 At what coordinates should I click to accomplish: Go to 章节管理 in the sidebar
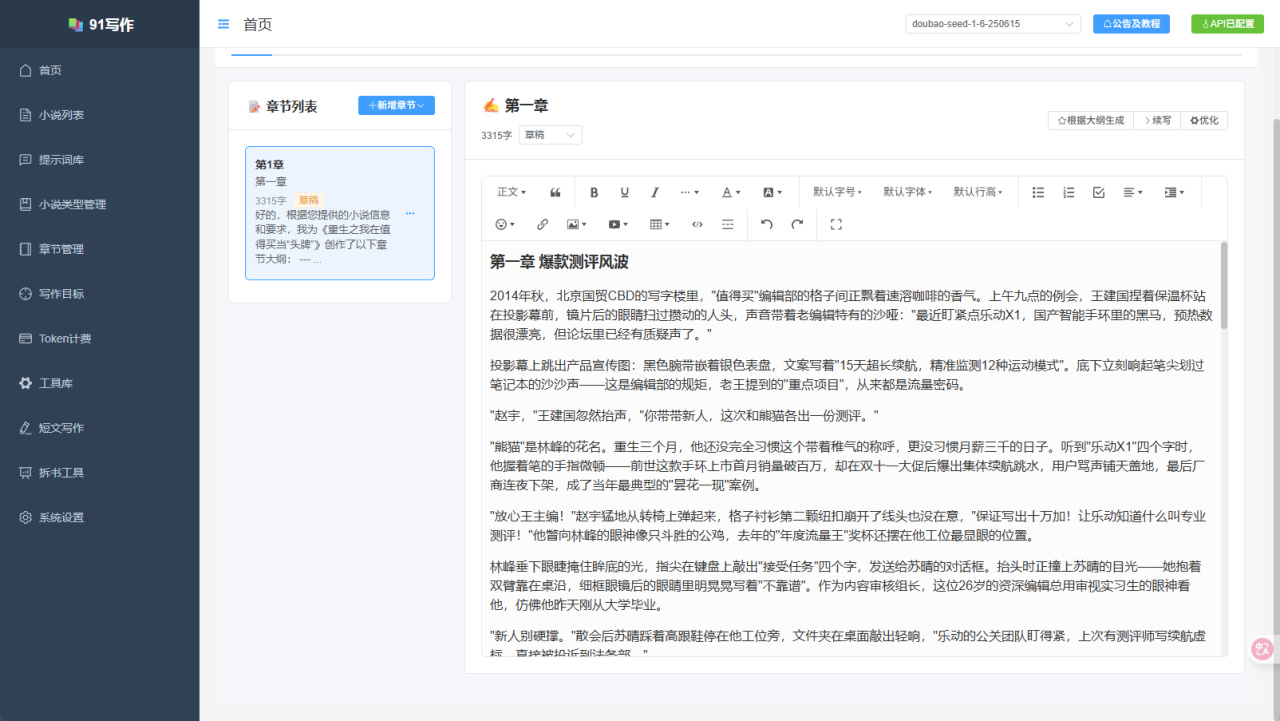pos(100,249)
